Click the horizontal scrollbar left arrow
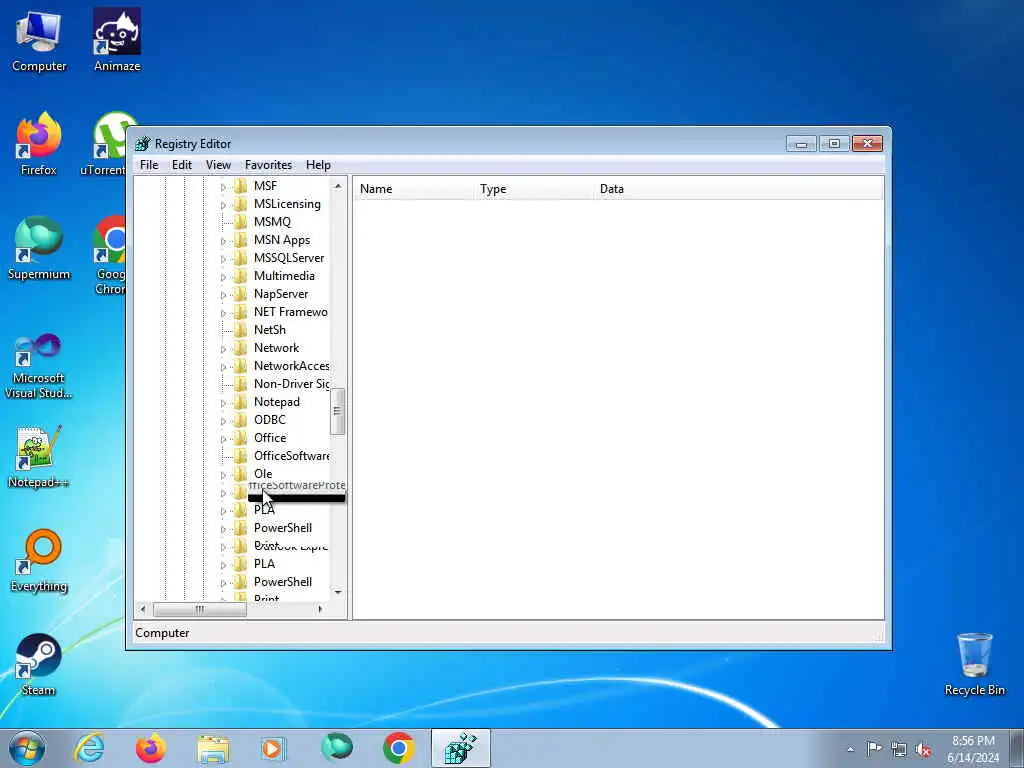 143,609
